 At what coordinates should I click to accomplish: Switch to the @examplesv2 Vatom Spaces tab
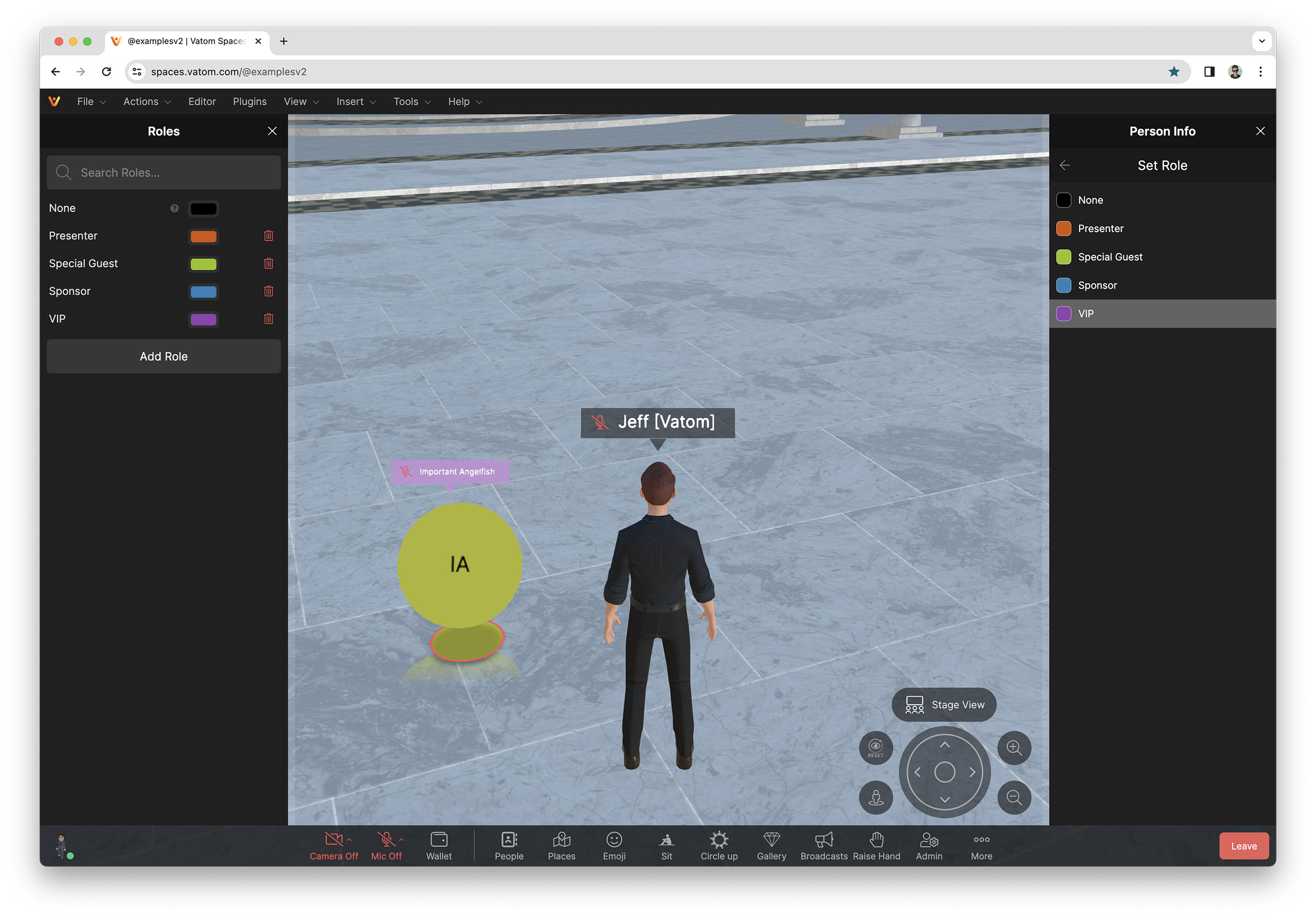point(186,41)
